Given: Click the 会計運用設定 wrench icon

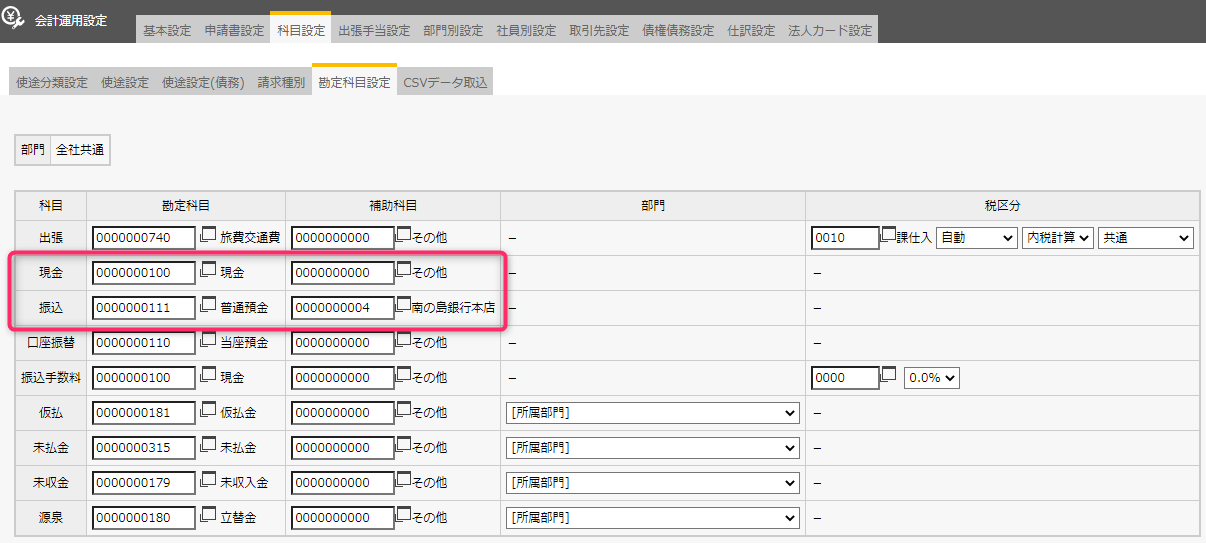Looking at the screenshot, I should point(15,18).
